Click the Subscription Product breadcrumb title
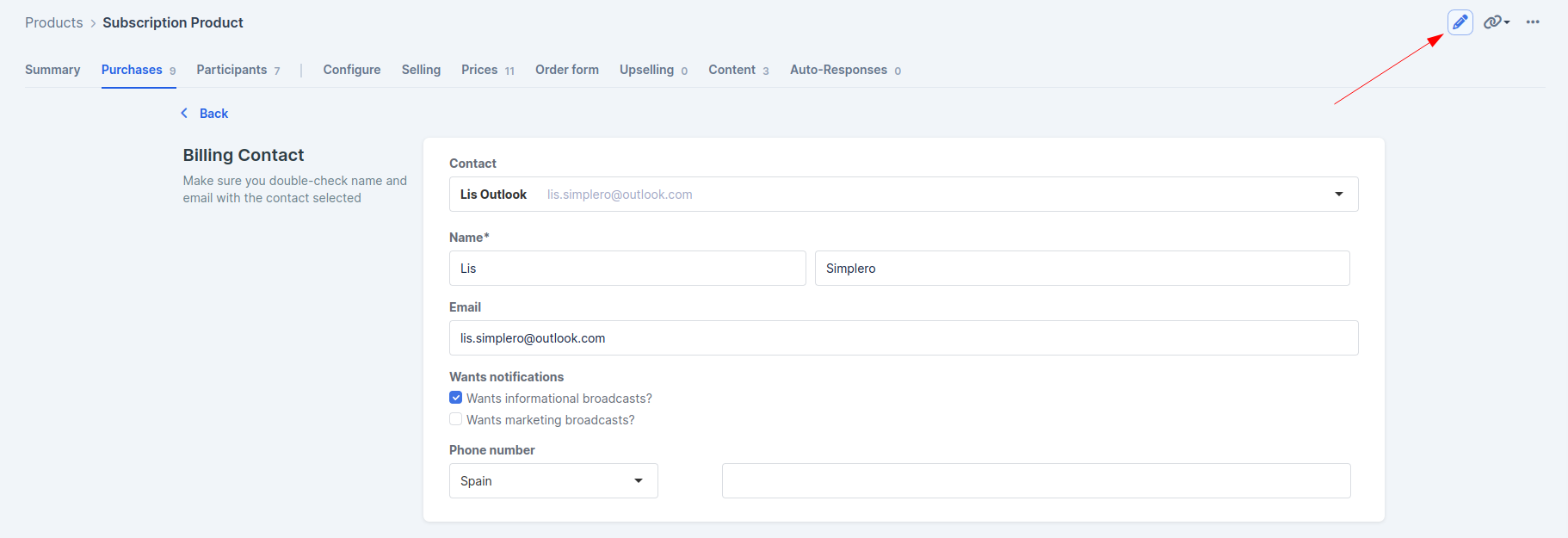Viewport: 1568px width, 538px height. click(173, 22)
